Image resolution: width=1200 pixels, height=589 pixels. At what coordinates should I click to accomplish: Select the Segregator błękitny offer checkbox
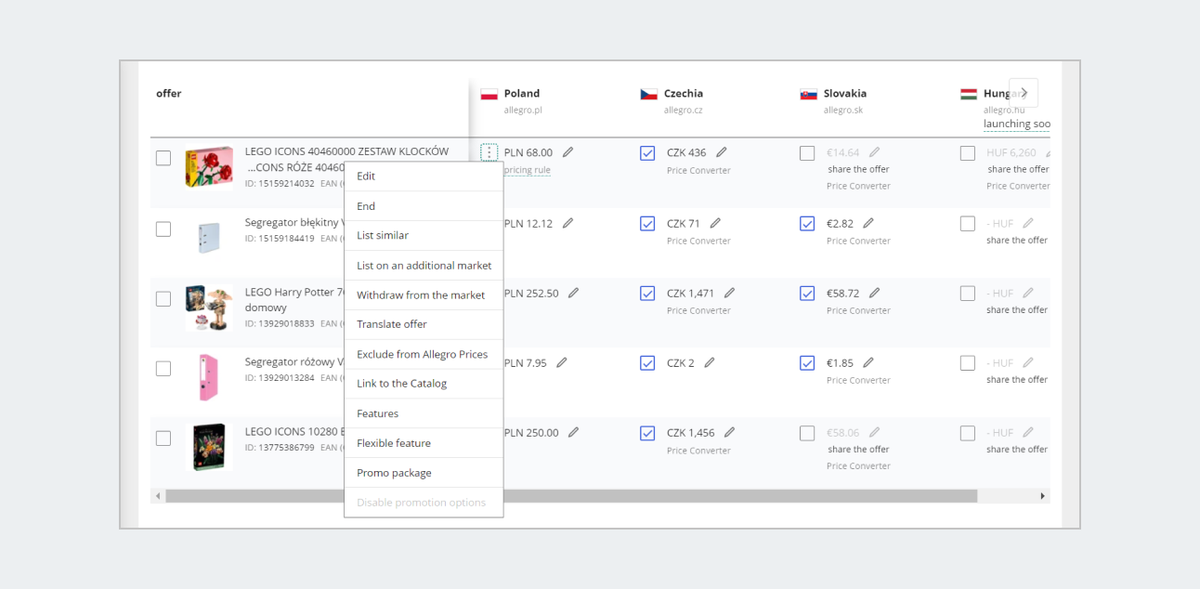coord(163,229)
